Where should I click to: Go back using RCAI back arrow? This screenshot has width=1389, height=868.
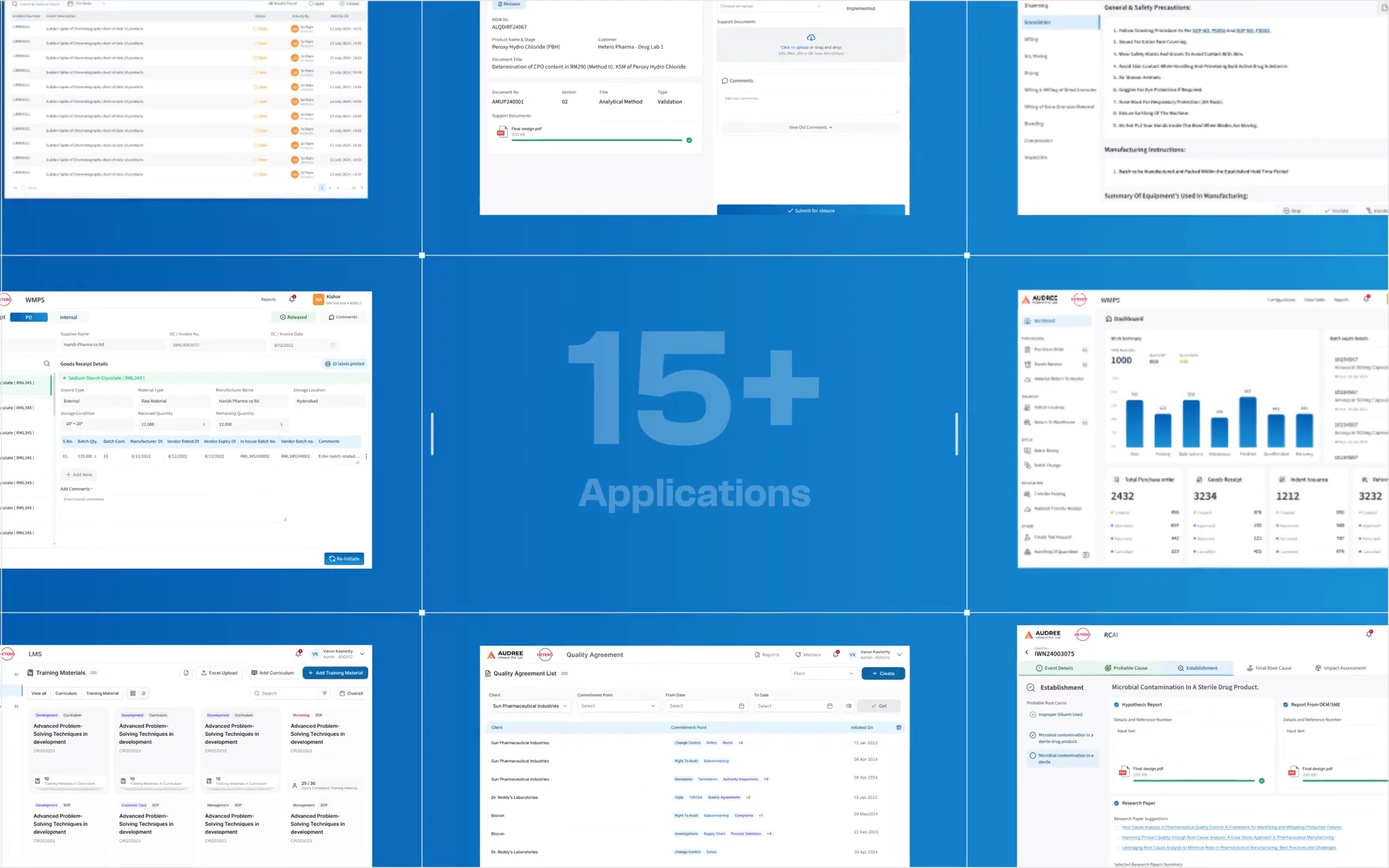1026,652
